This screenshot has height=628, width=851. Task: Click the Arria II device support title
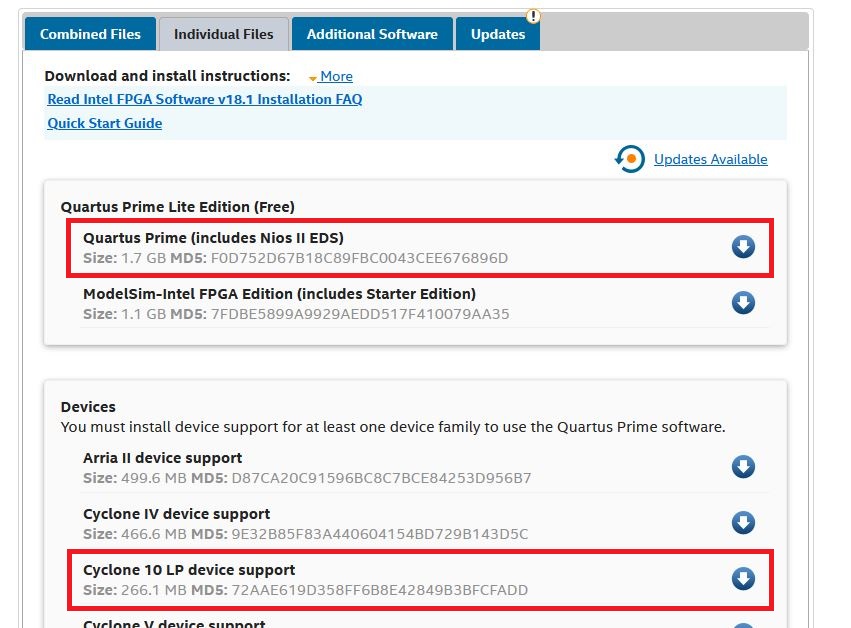tap(162, 458)
